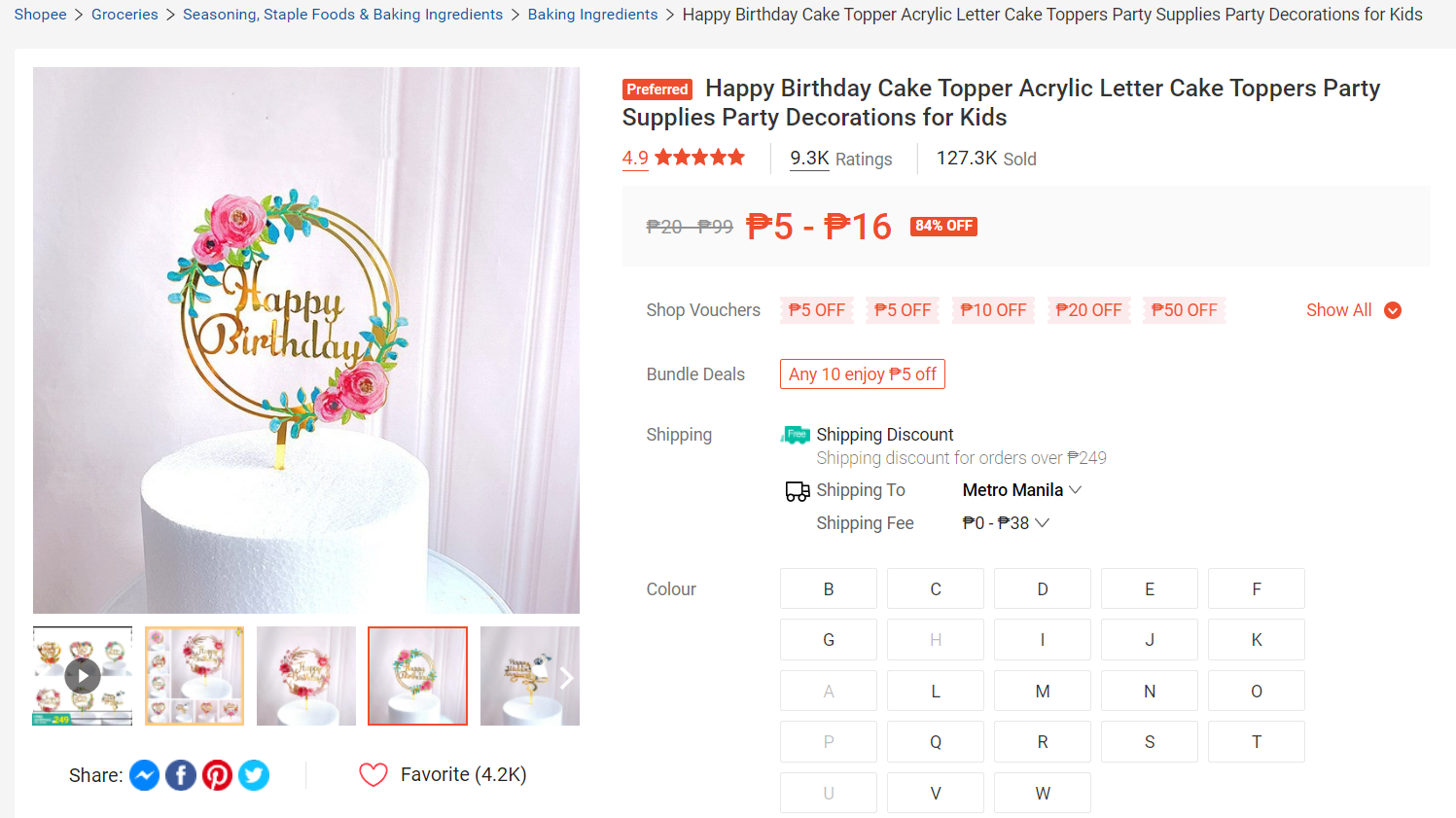
Task: Expand the shipping fee ₱0 - ₱38 details
Action: click(1006, 523)
